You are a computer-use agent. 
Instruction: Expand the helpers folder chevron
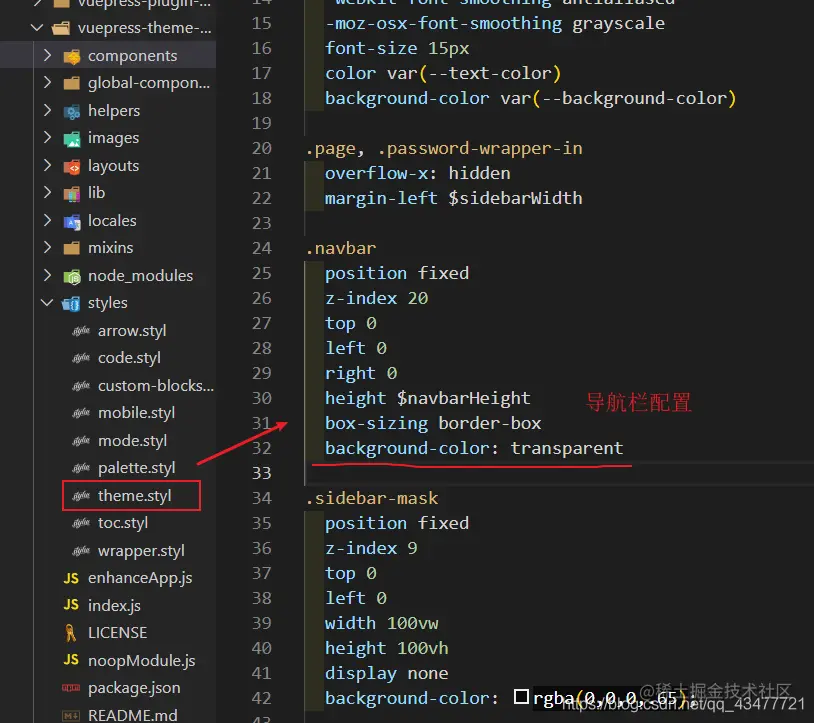(47, 110)
